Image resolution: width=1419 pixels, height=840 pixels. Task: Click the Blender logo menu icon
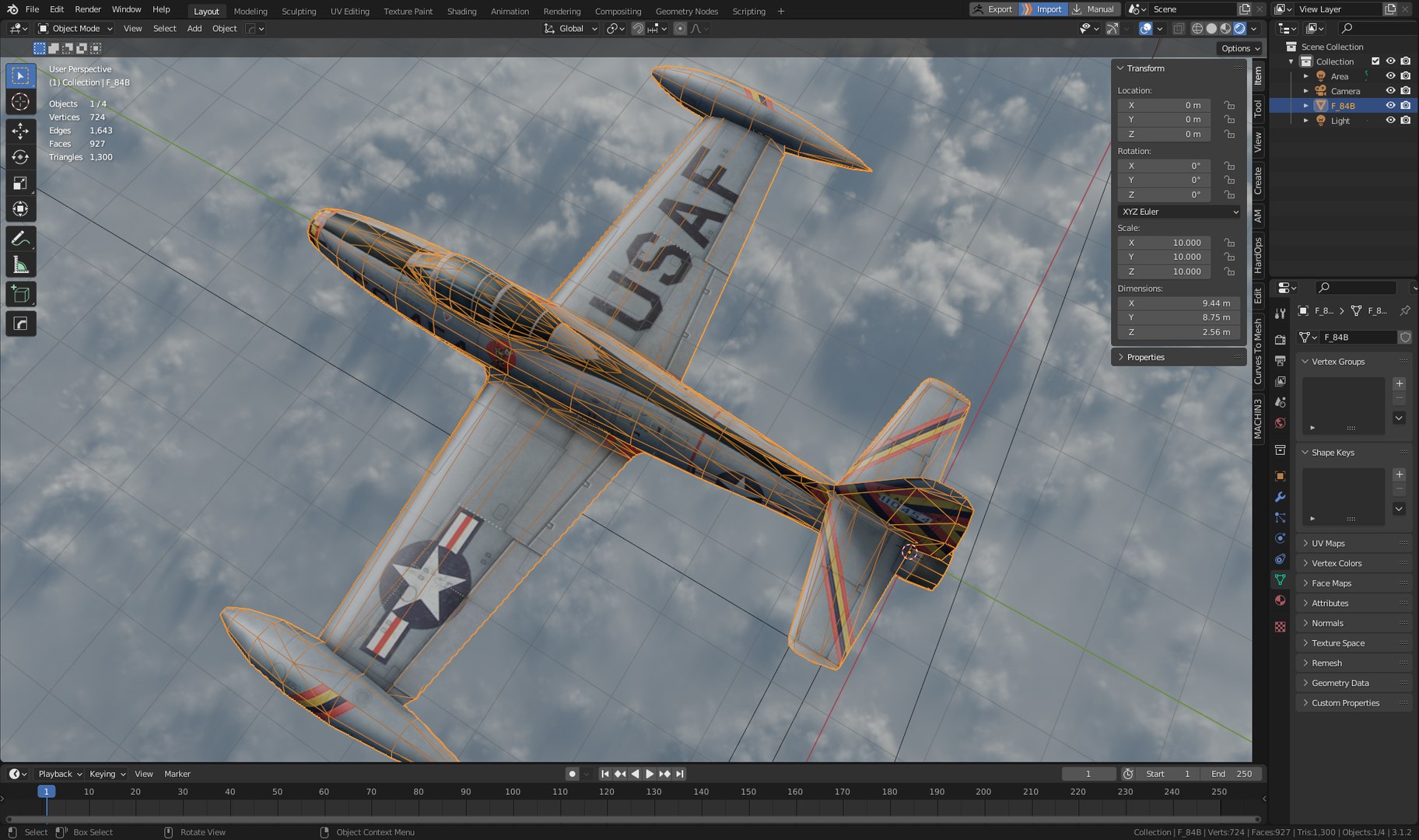tap(12, 9)
